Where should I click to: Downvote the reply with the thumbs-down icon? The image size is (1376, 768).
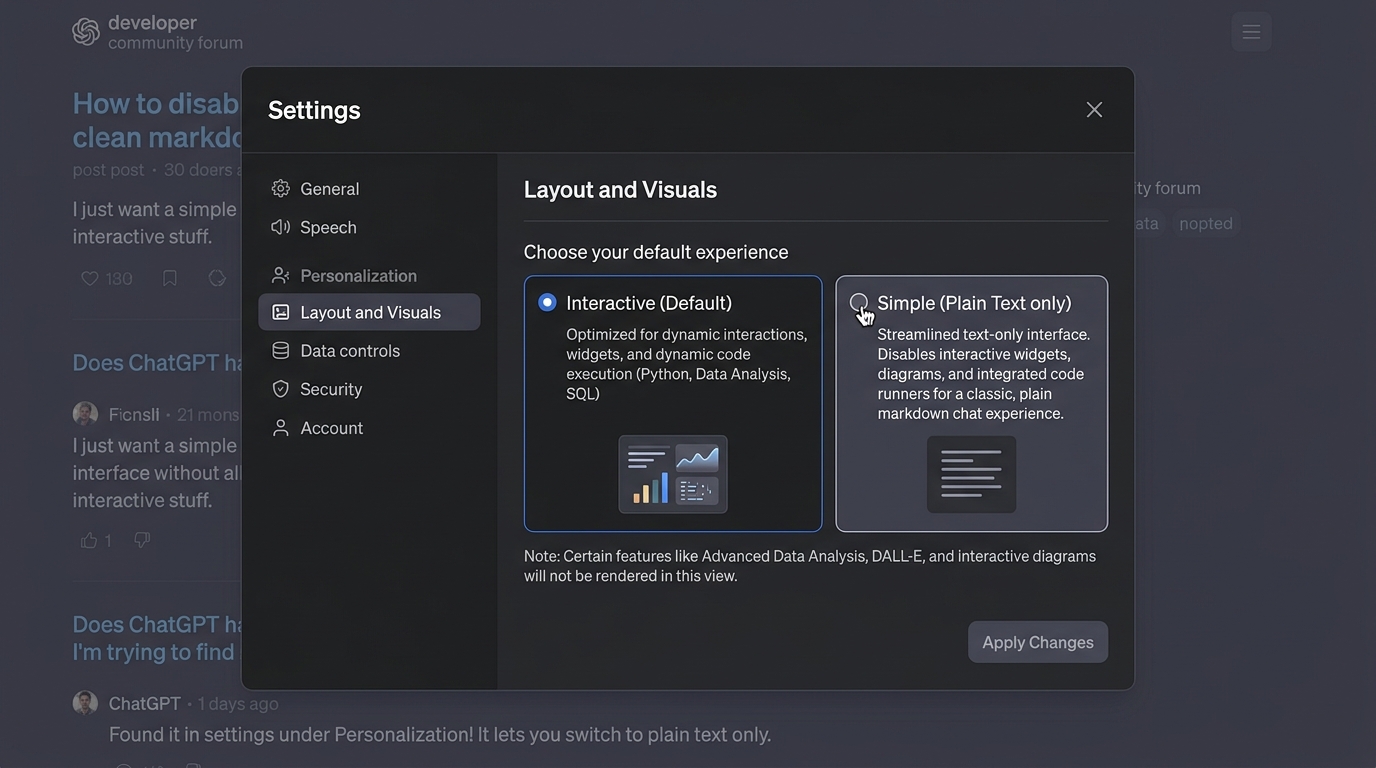[142, 540]
